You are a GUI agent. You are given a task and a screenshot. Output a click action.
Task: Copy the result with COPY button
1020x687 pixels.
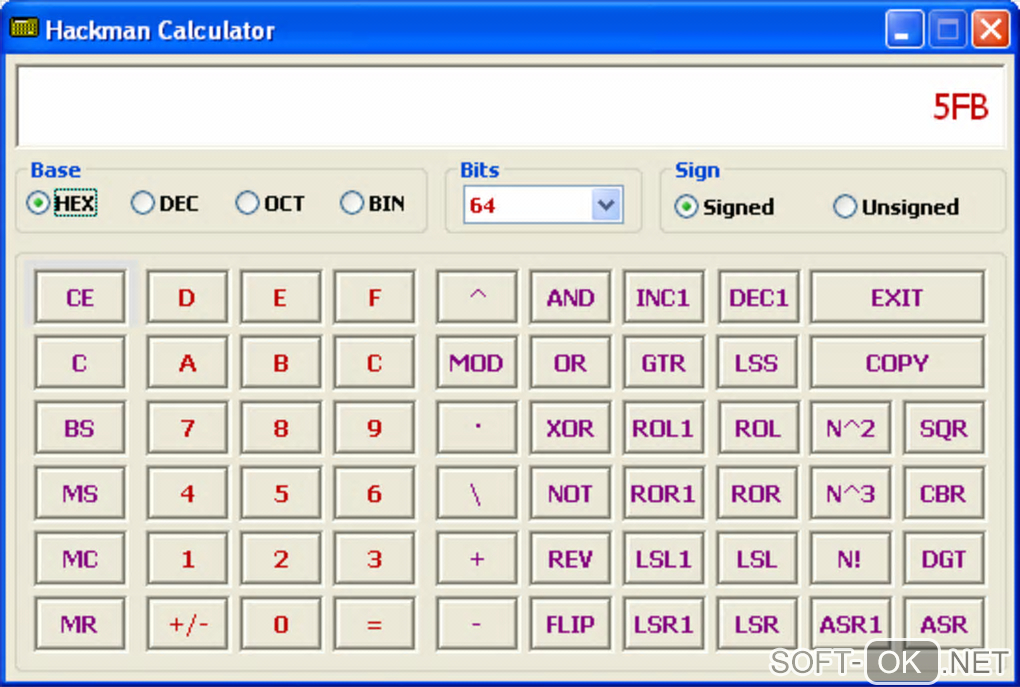pos(898,362)
